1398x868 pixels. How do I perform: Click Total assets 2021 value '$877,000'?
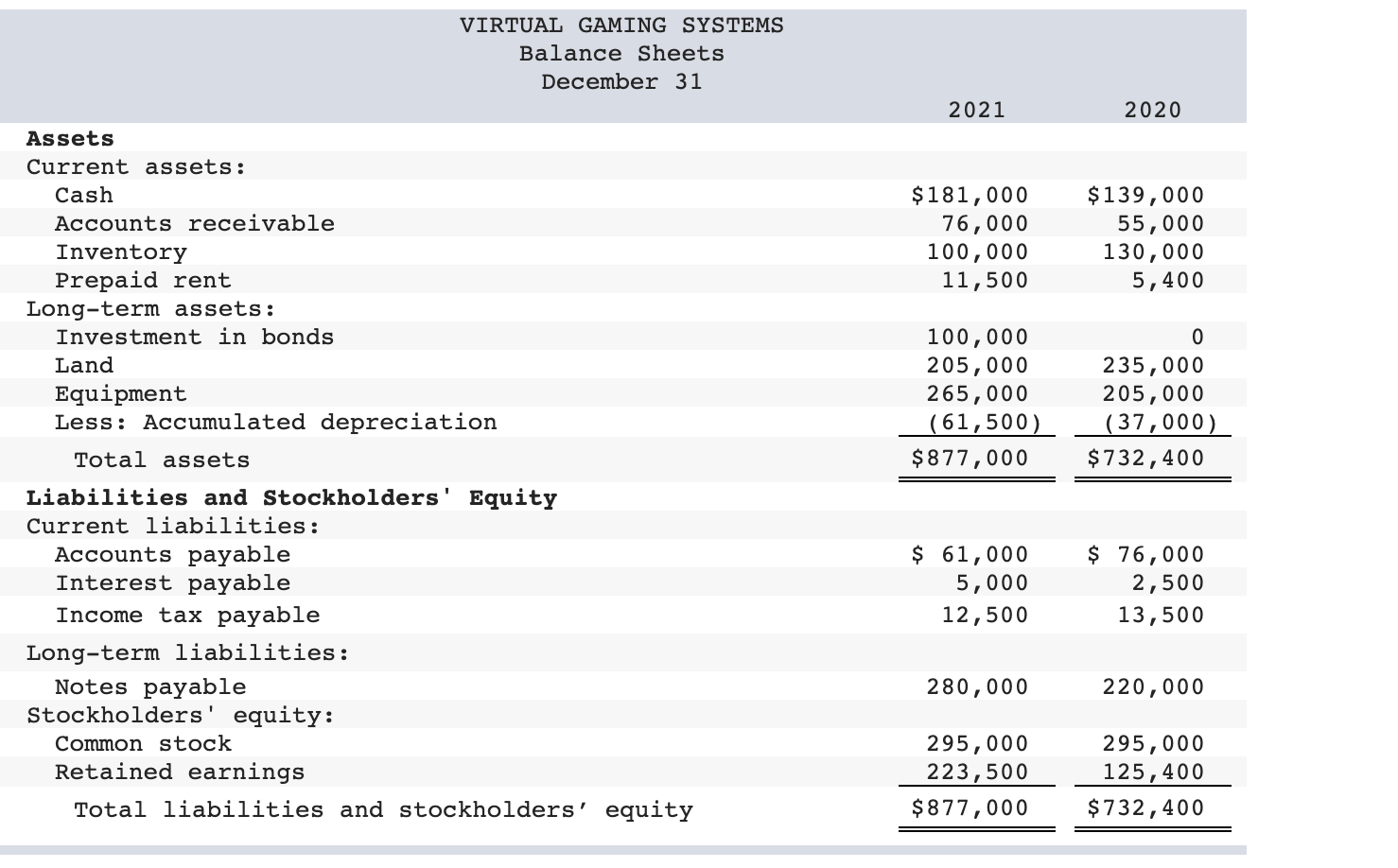pyautogui.click(x=970, y=458)
